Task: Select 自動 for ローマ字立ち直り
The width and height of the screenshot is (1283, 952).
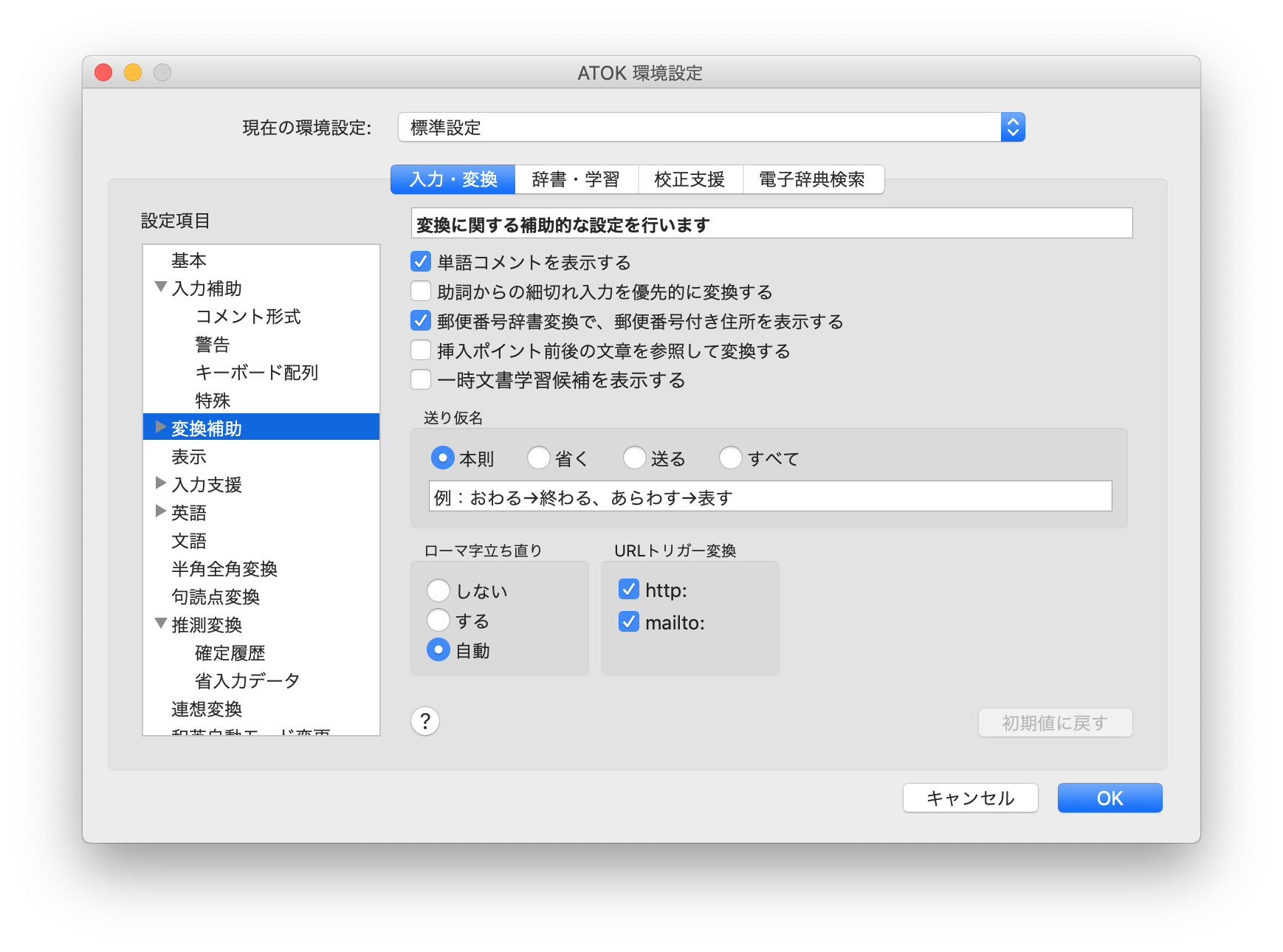Action: pyautogui.click(x=438, y=649)
